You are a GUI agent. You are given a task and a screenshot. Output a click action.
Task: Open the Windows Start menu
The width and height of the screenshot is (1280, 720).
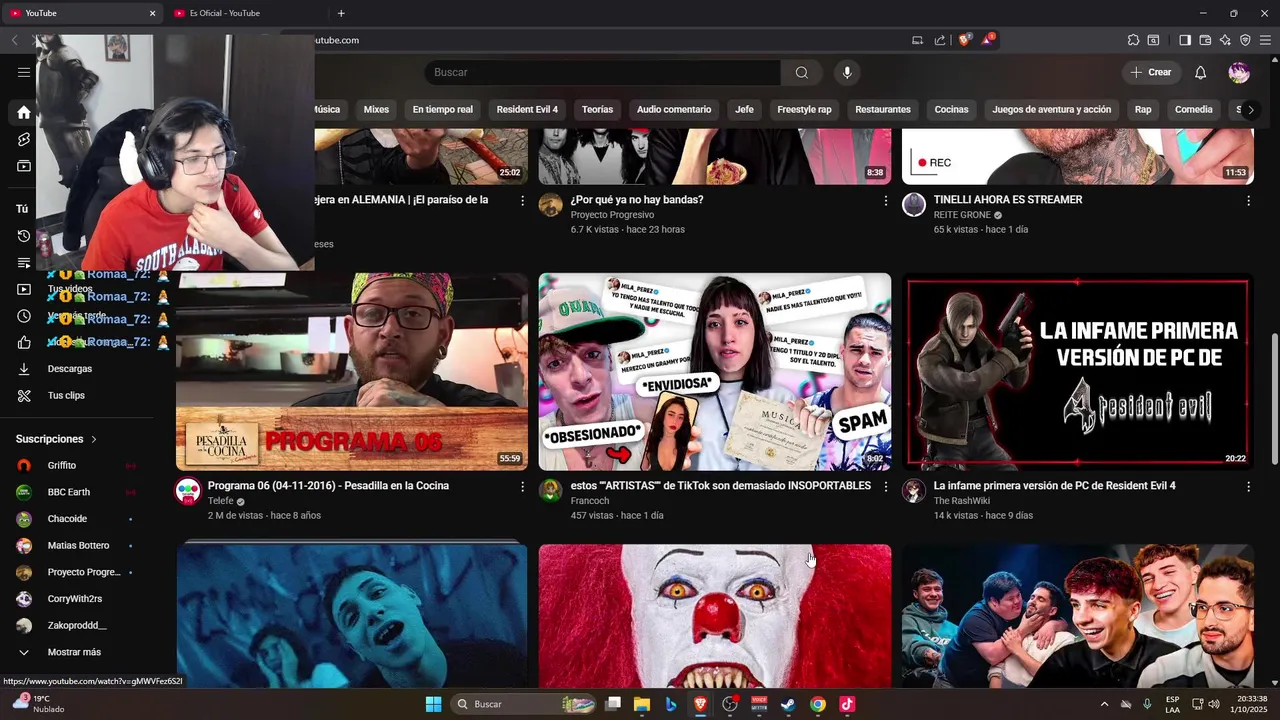tap(433, 704)
